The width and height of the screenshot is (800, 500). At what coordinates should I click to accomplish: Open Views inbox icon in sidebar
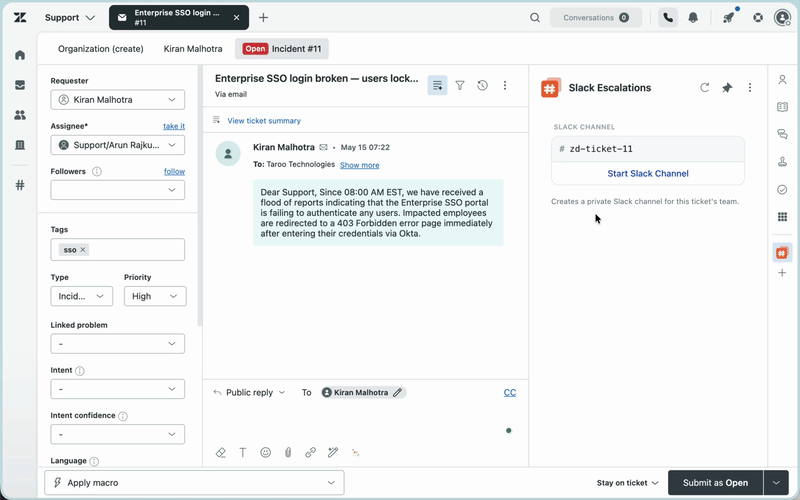20,85
